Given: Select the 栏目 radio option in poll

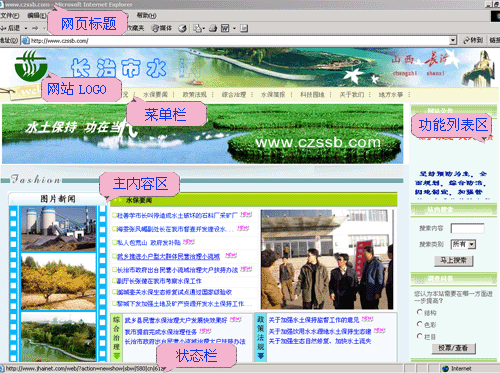Looking at the screenshot, I should [420, 336].
